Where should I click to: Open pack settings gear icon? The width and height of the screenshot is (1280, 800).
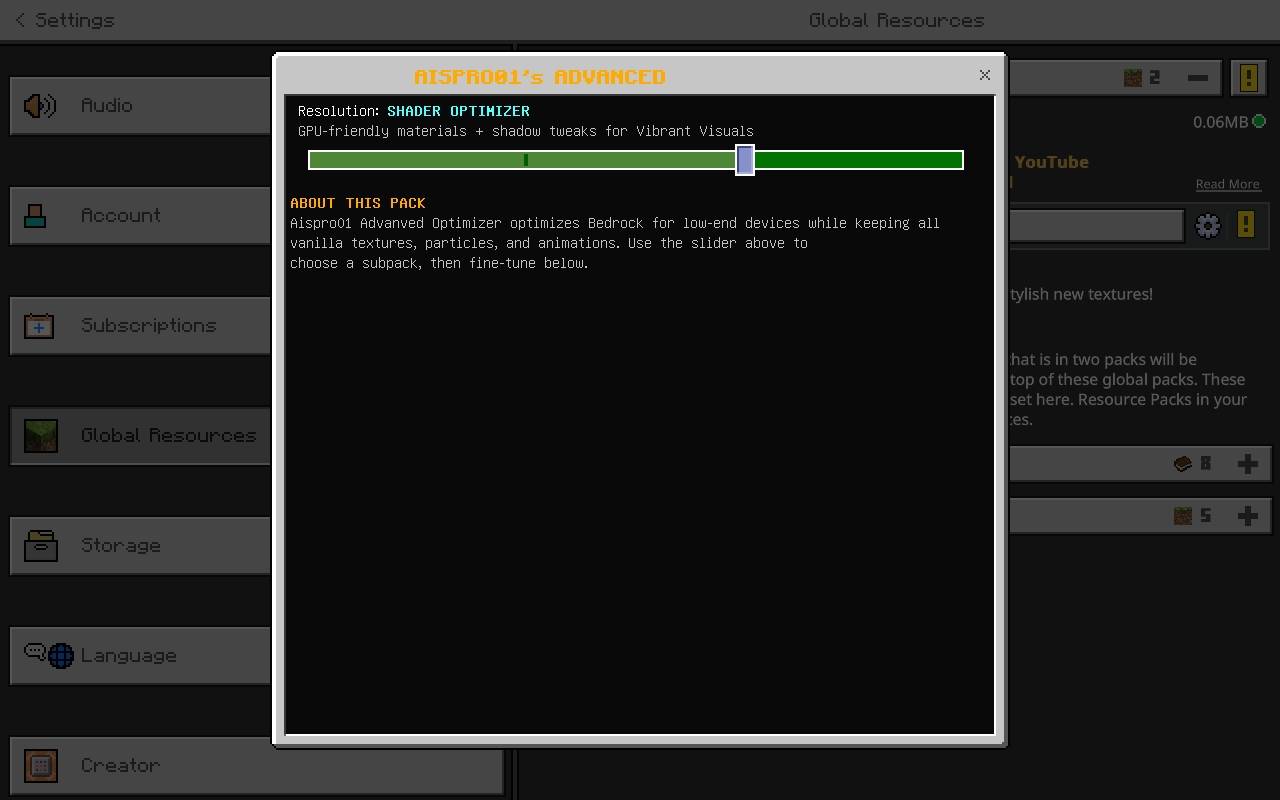tap(1208, 225)
